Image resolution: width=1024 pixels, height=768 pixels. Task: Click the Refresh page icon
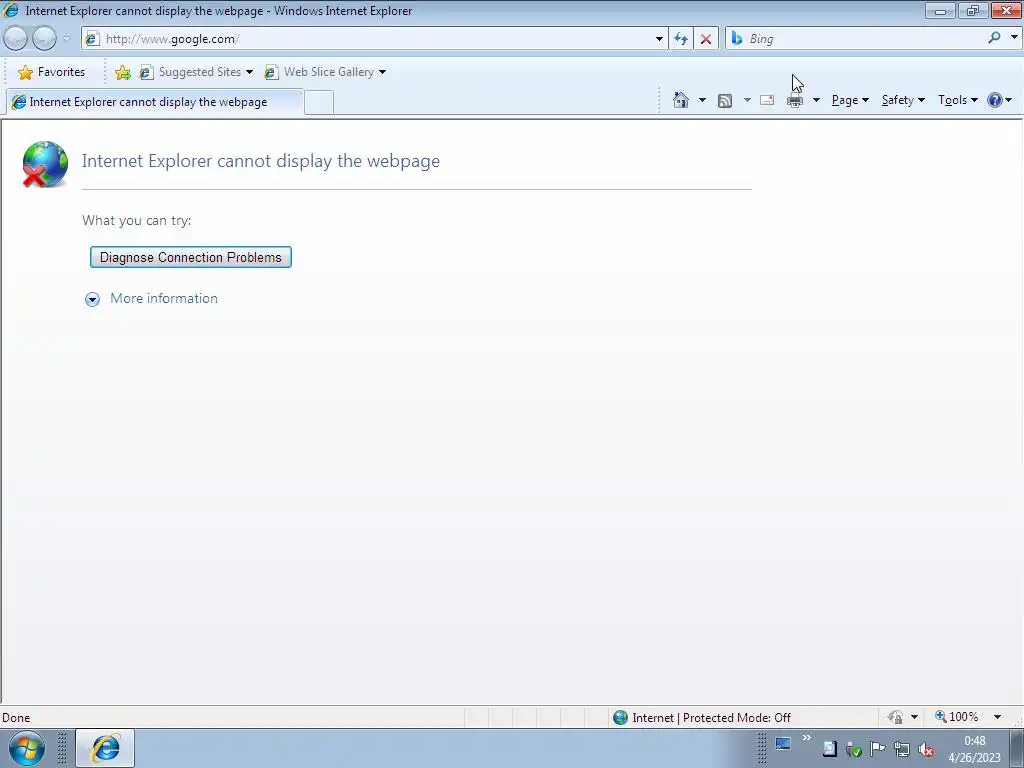pyautogui.click(x=680, y=39)
